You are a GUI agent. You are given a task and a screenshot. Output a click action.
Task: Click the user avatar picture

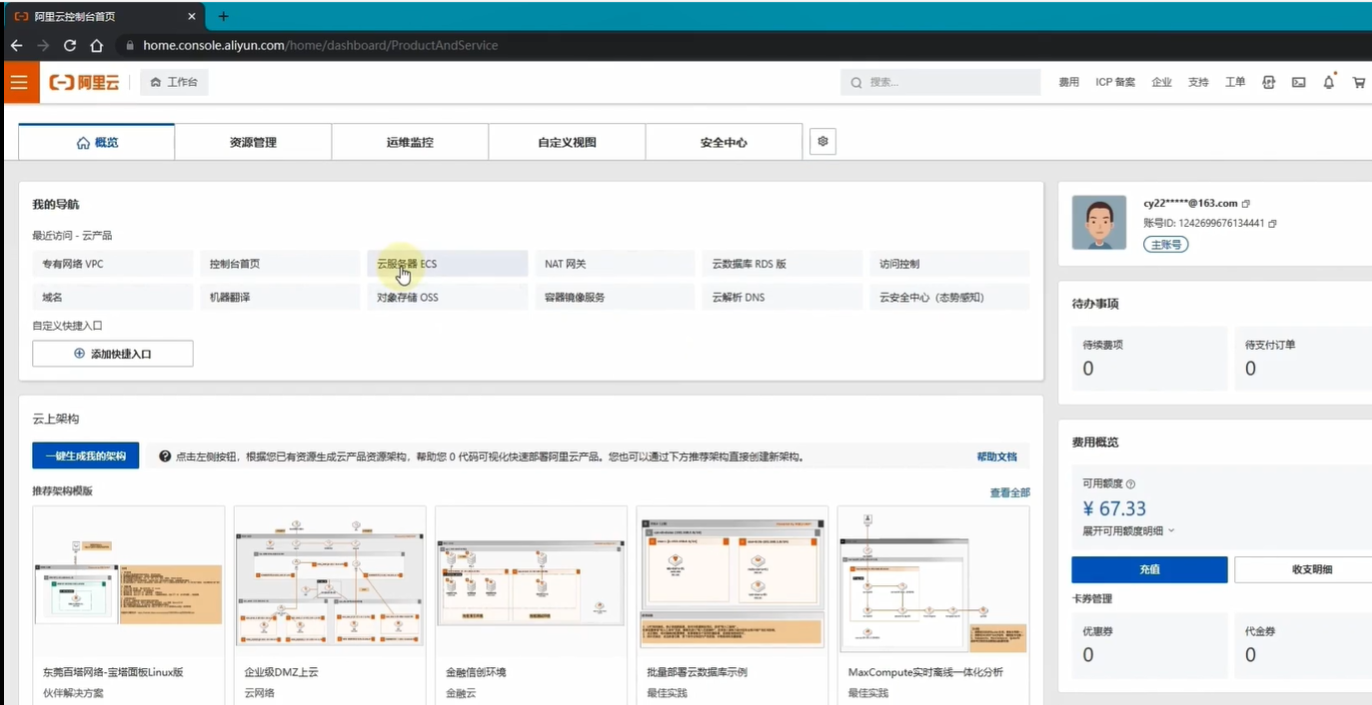[x=1099, y=222]
